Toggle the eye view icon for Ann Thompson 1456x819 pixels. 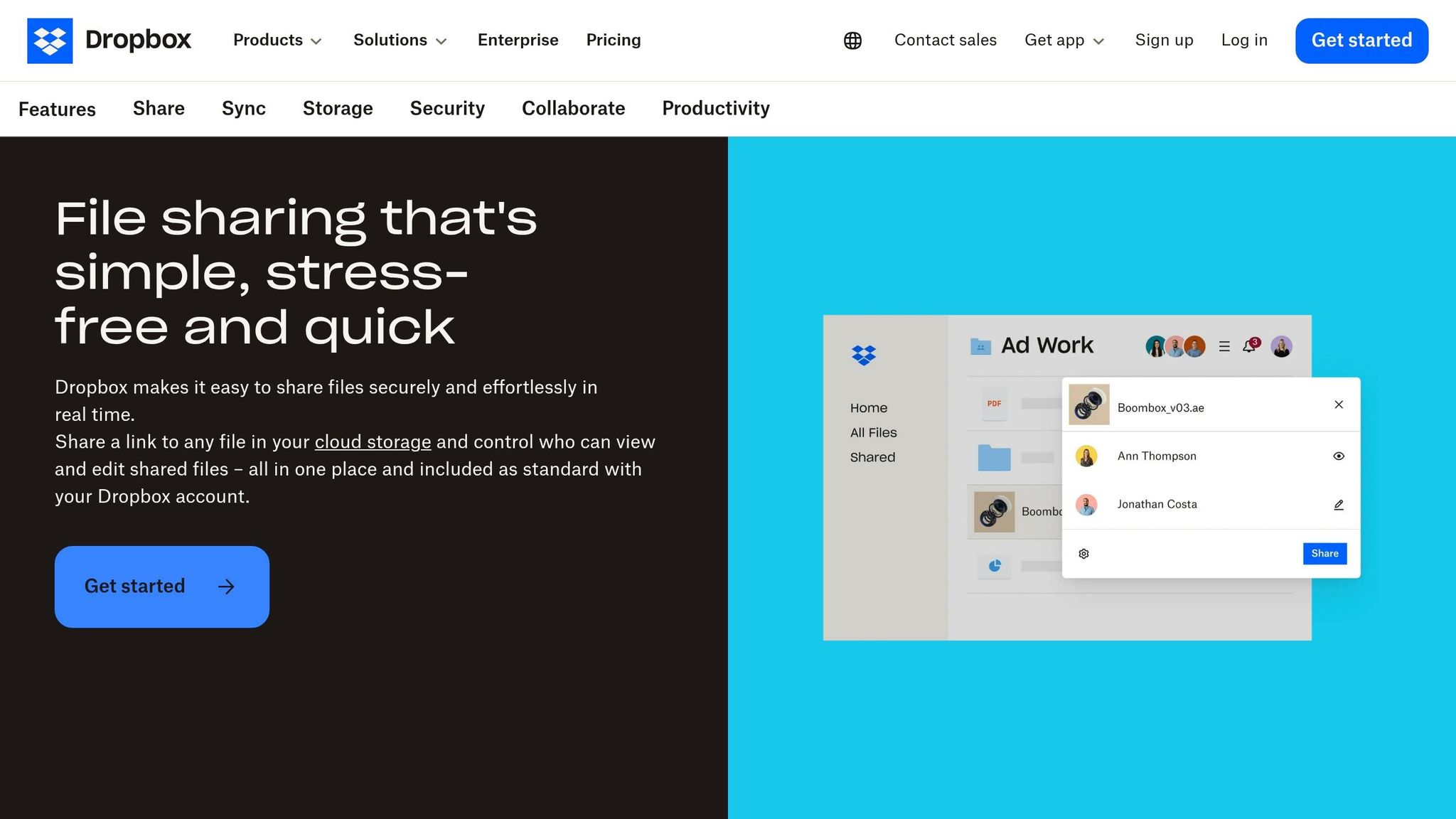pyautogui.click(x=1339, y=456)
